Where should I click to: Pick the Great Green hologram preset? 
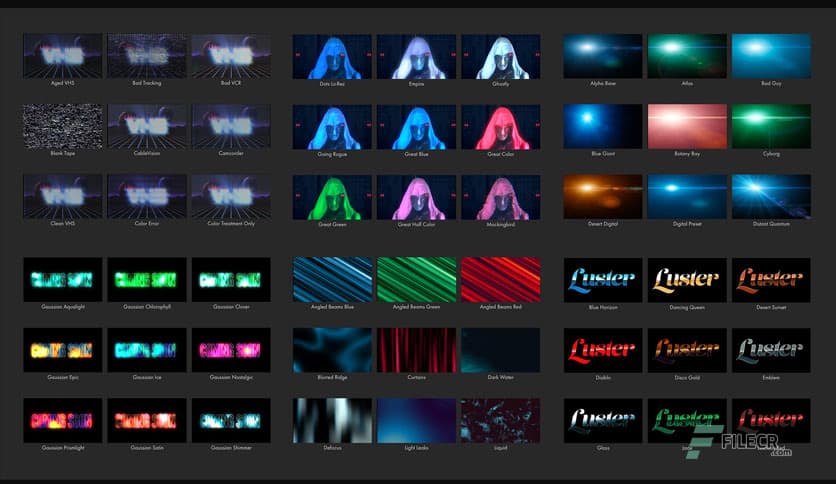pyautogui.click(x=332, y=197)
